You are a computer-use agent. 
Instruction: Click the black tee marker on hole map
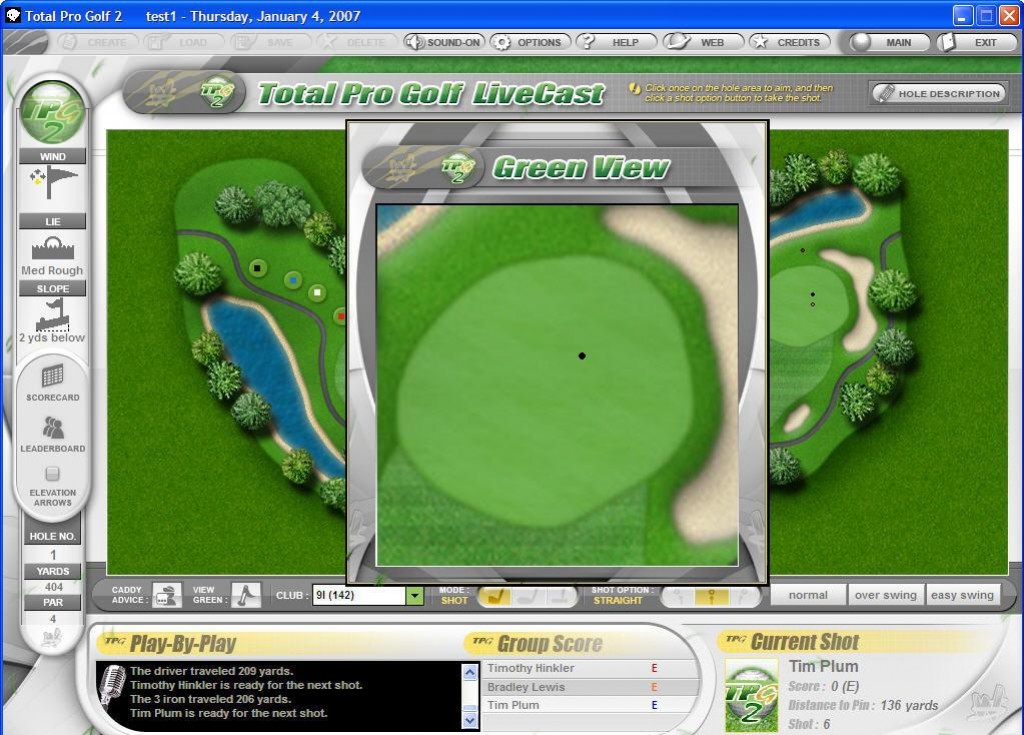257,268
